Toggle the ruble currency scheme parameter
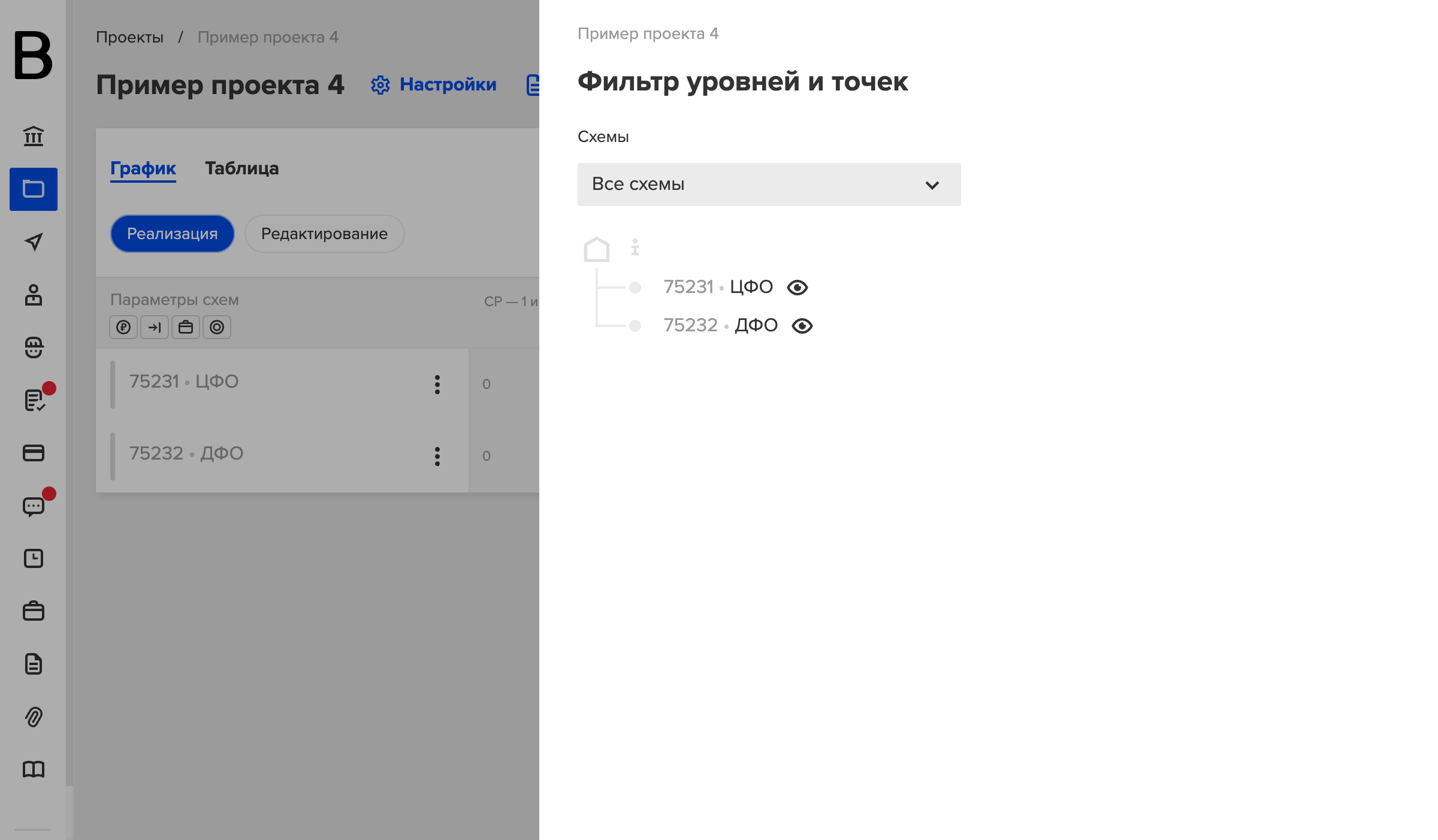Screen dimensions: 1438x840 click(123, 327)
